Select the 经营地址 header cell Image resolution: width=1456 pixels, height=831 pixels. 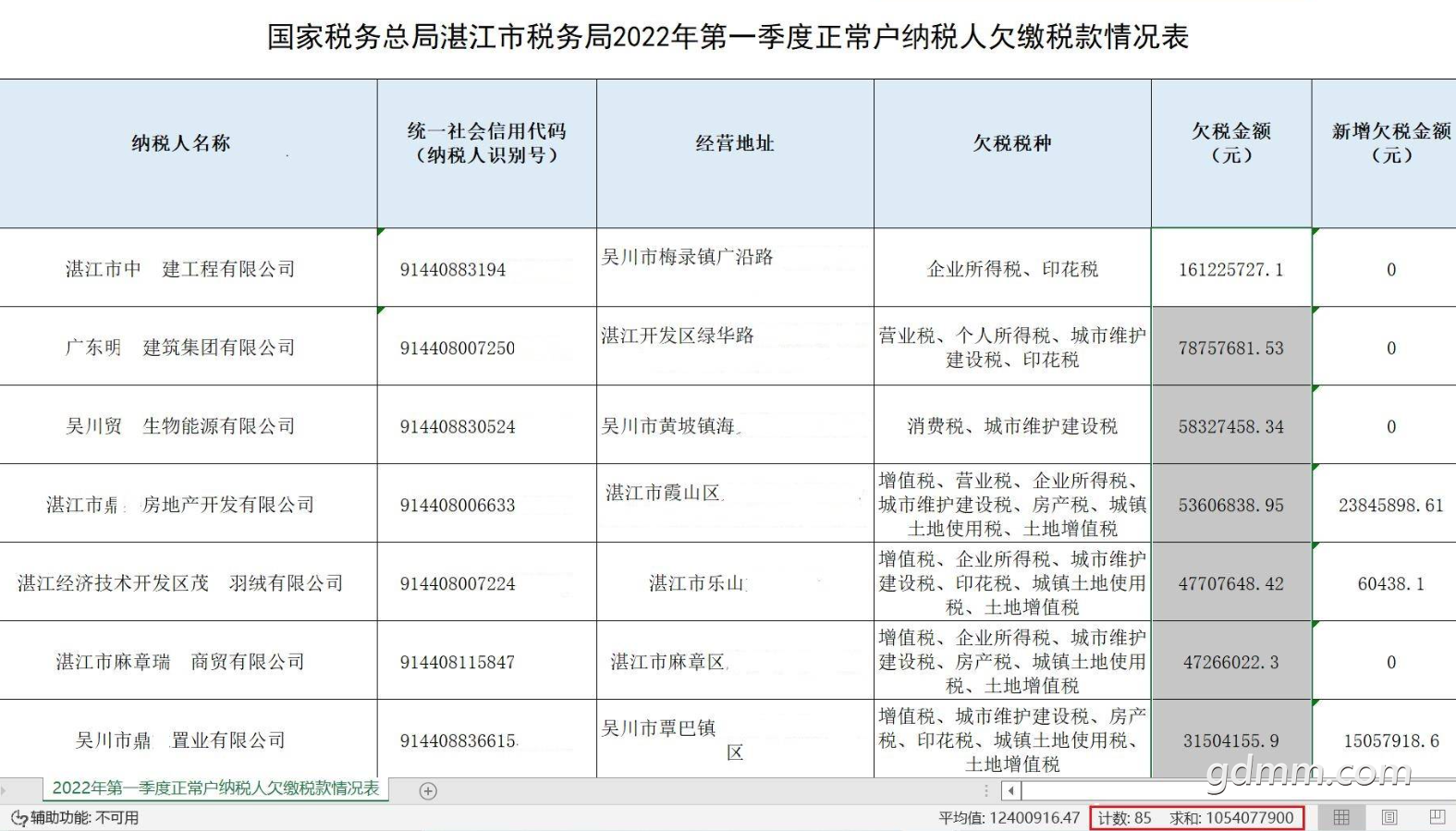coord(735,153)
